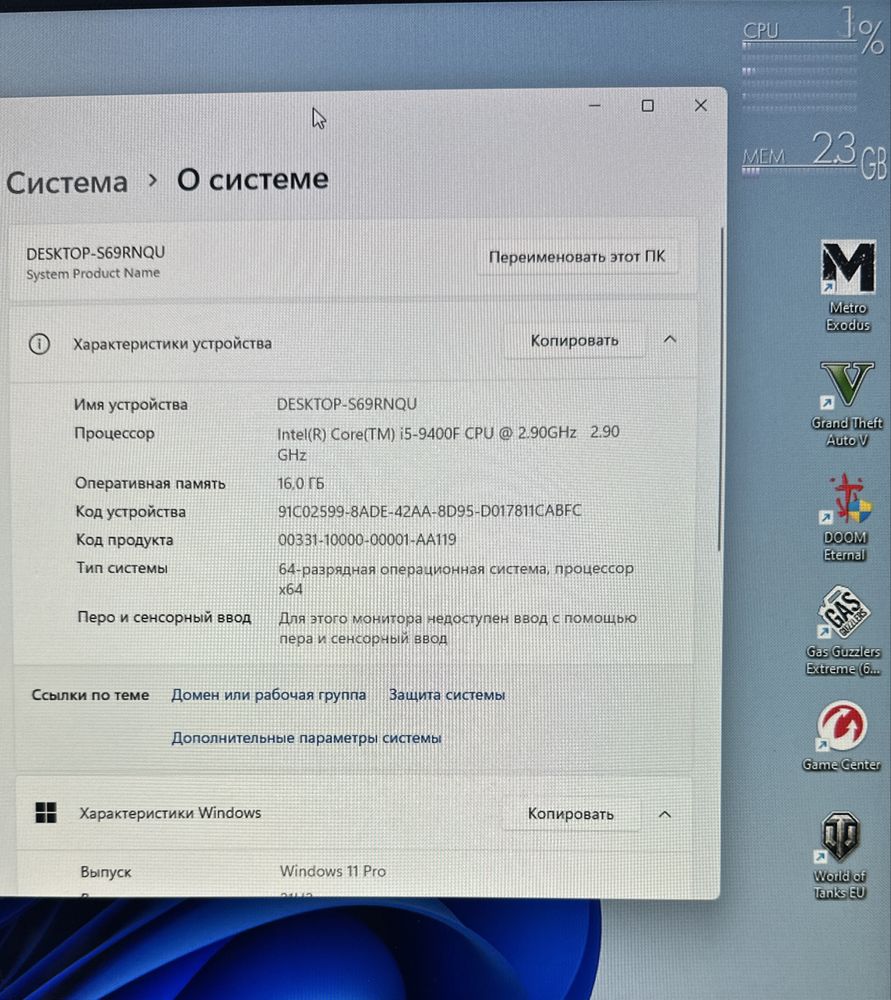Click the Перо и сенсорный ввод label
The width and height of the screenshot is (891, 1000).
(164, 617)
